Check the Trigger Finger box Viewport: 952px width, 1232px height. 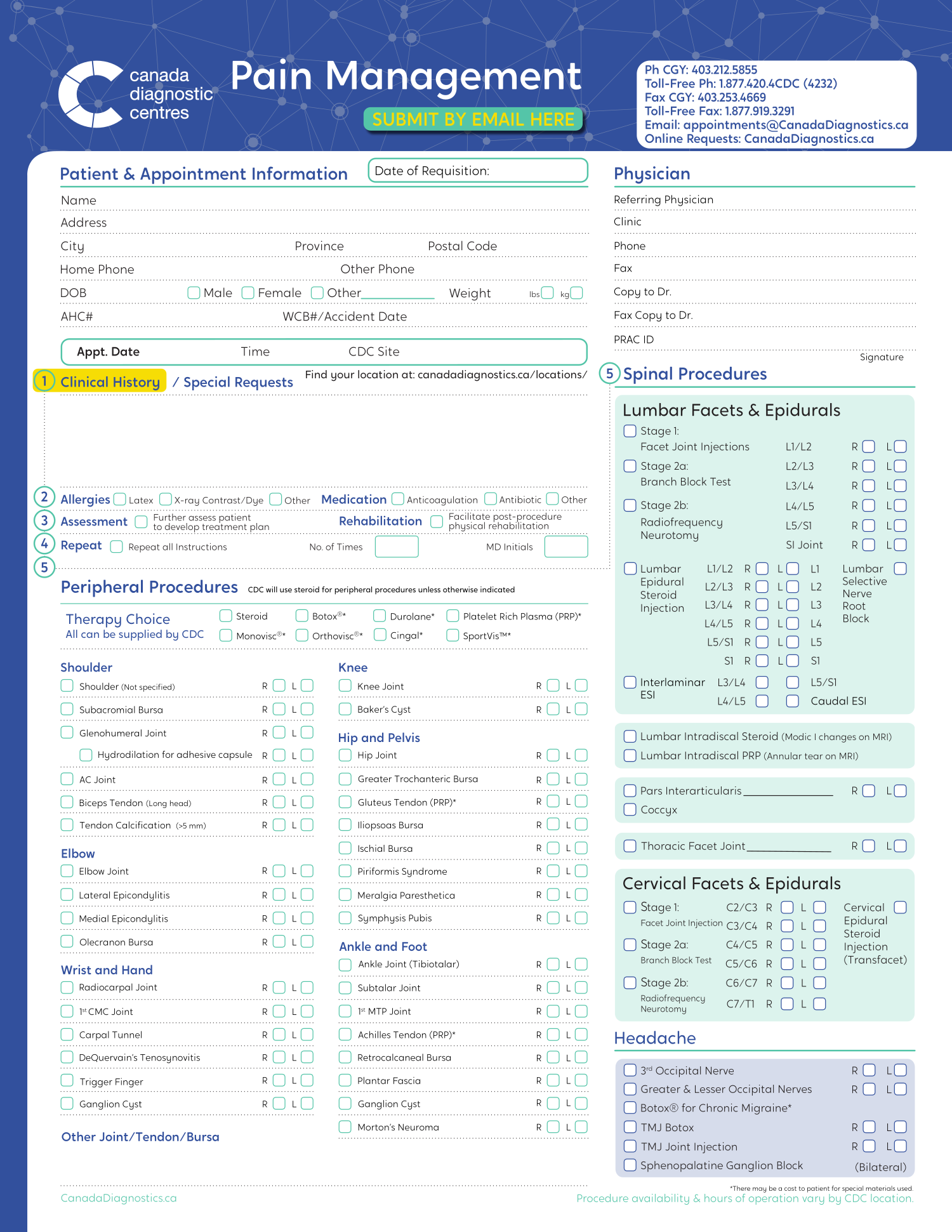(67, 1080)
